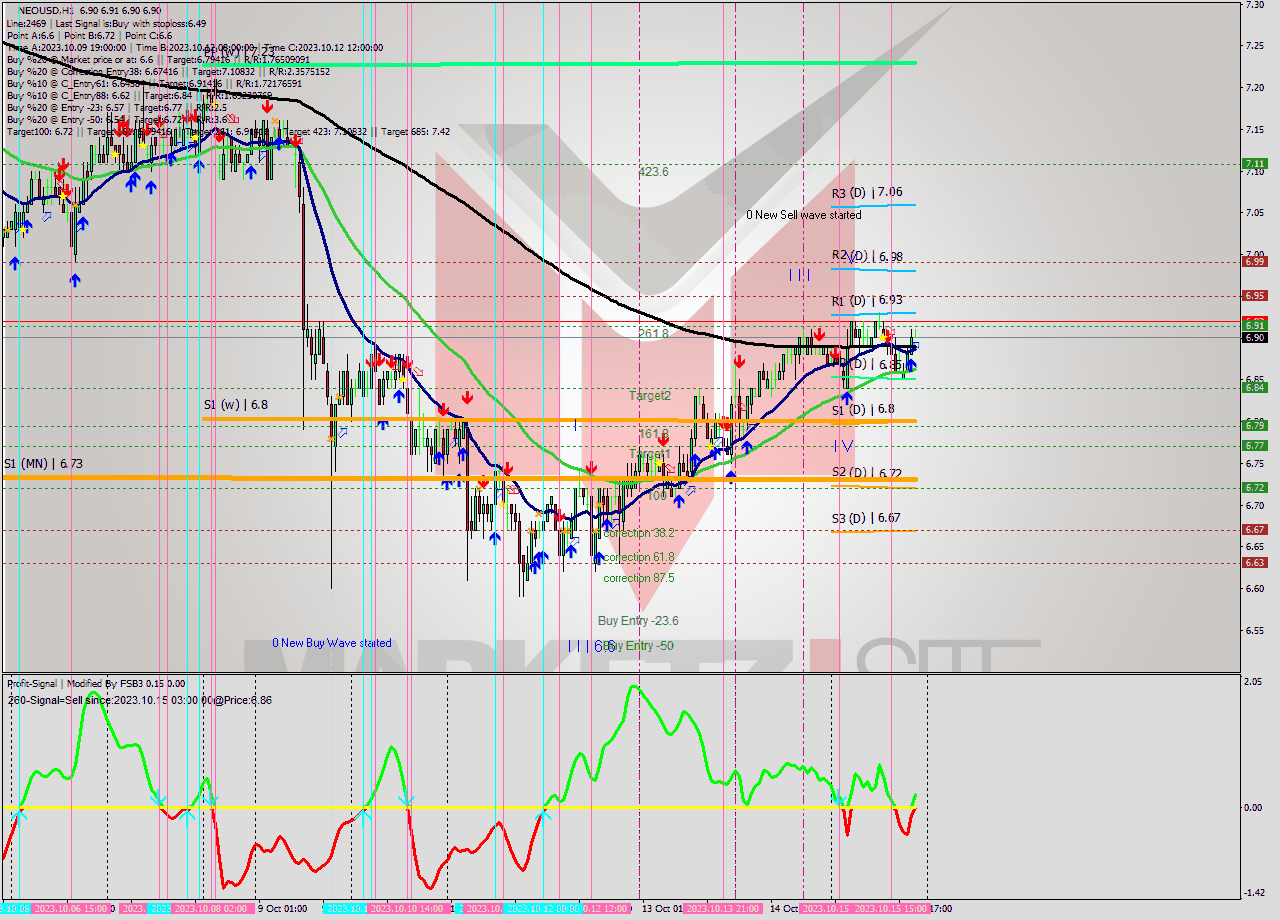
Task: Click the 'Target2' label
Action: [x=650, y=396]
